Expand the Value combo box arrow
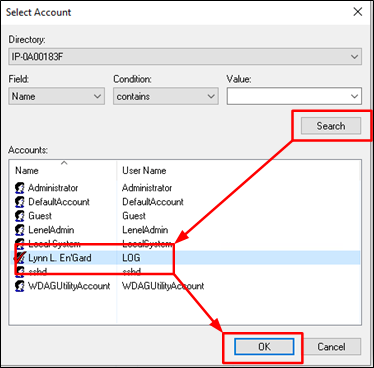The width and height of the screenshot is (374, 368). click(x=354, y=96)
